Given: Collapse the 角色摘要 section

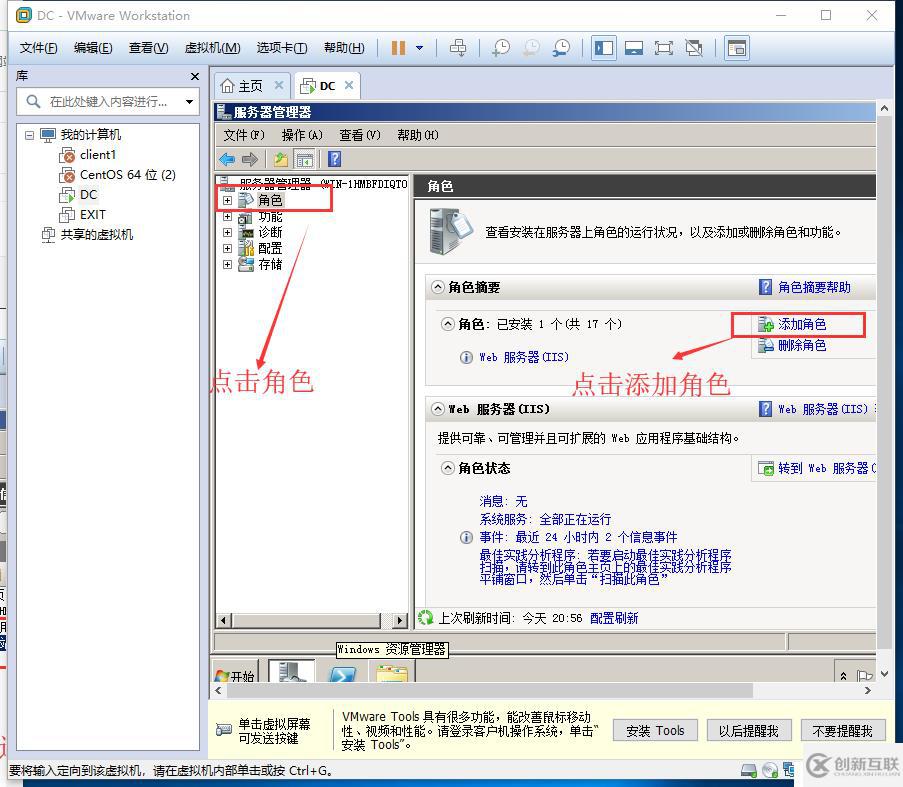Looking at the screenshot, I should pos(438,287).
